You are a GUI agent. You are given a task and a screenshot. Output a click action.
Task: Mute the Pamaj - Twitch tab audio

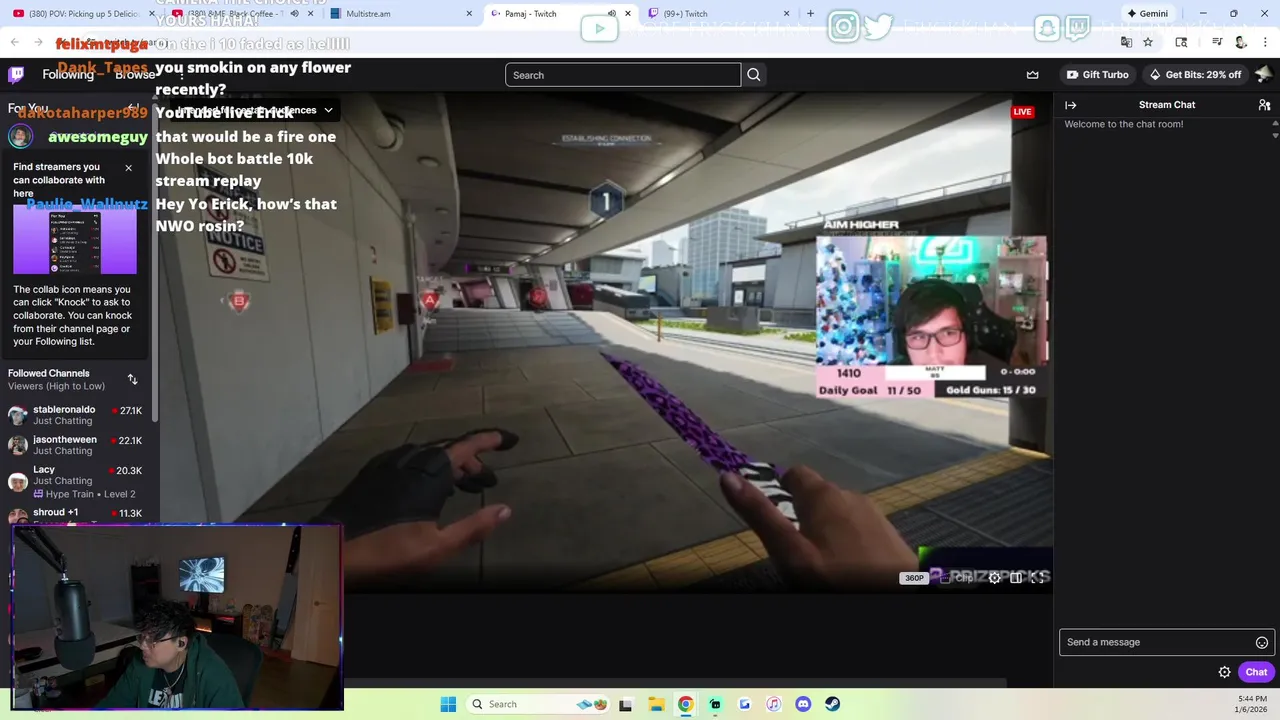(x=612, y=14)
